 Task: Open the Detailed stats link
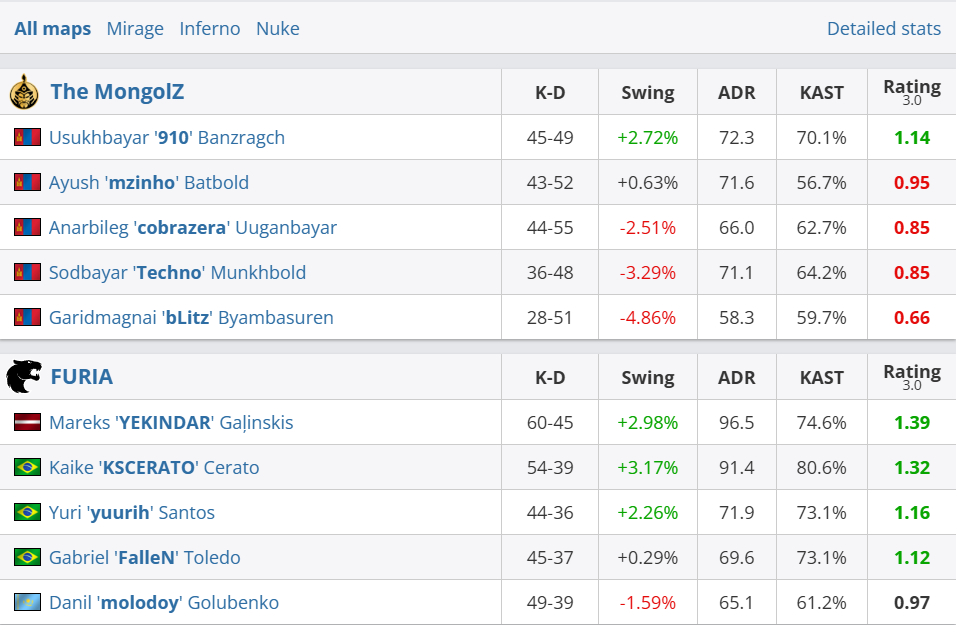tap(884, 28)
